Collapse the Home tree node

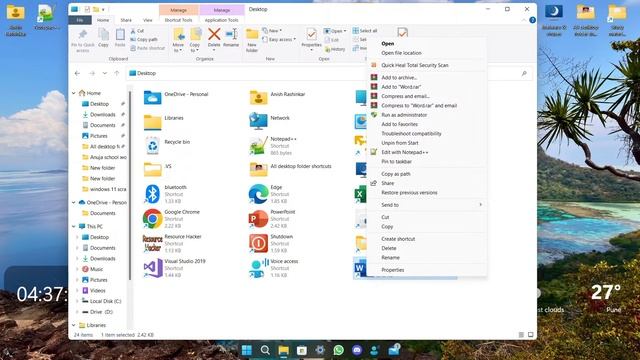[x=74, y=93]
